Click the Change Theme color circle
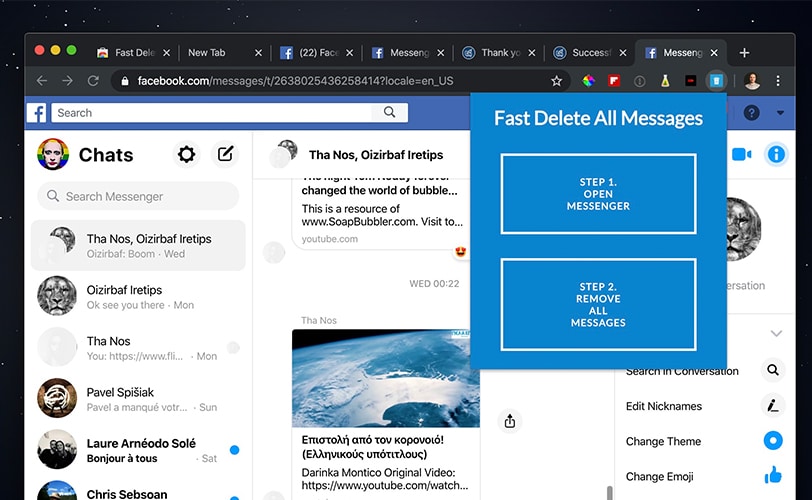812x500 pixels. pos(773,441)
